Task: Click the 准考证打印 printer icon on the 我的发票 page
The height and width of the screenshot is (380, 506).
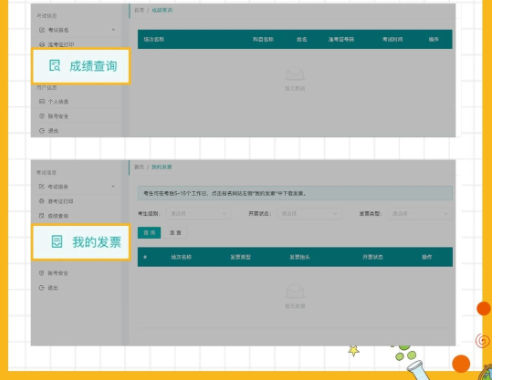Action: [x=41, y=201]
